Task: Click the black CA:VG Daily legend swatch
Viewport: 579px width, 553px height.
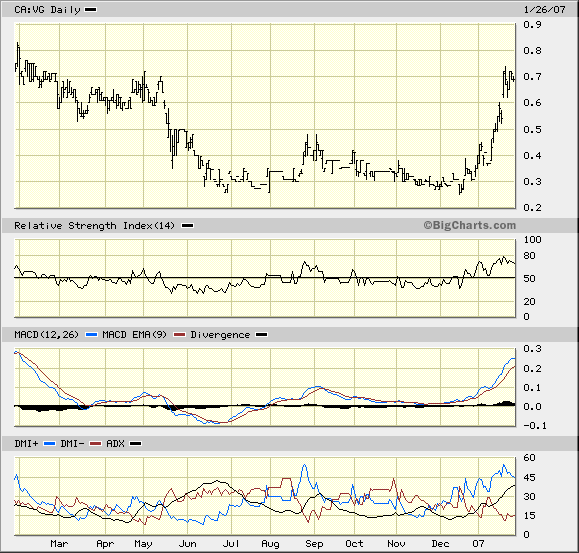Action: [90, 10]
